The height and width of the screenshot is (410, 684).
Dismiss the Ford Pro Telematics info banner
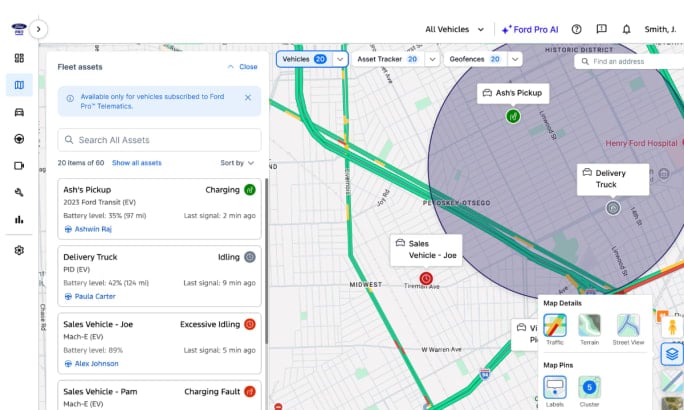[248, 97]
